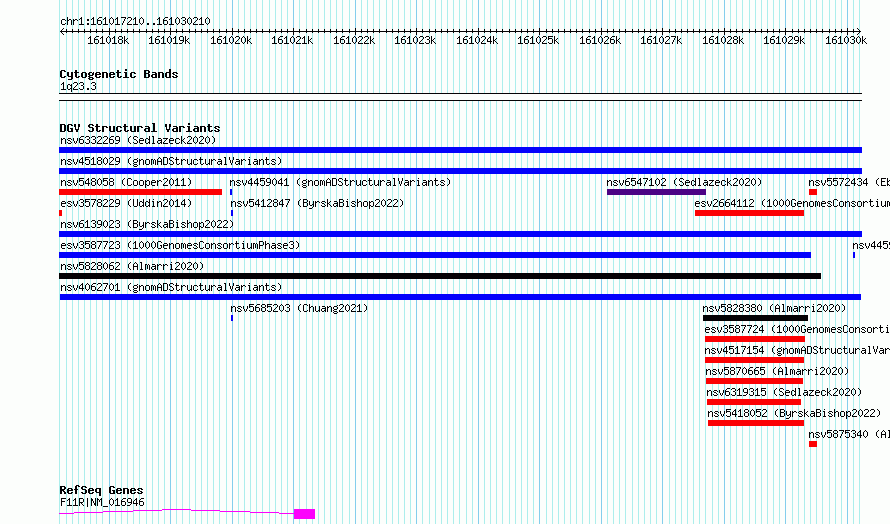Click the 1q23.3 band label
This screenshot has height=524, width=890.
tap(78, 86)
